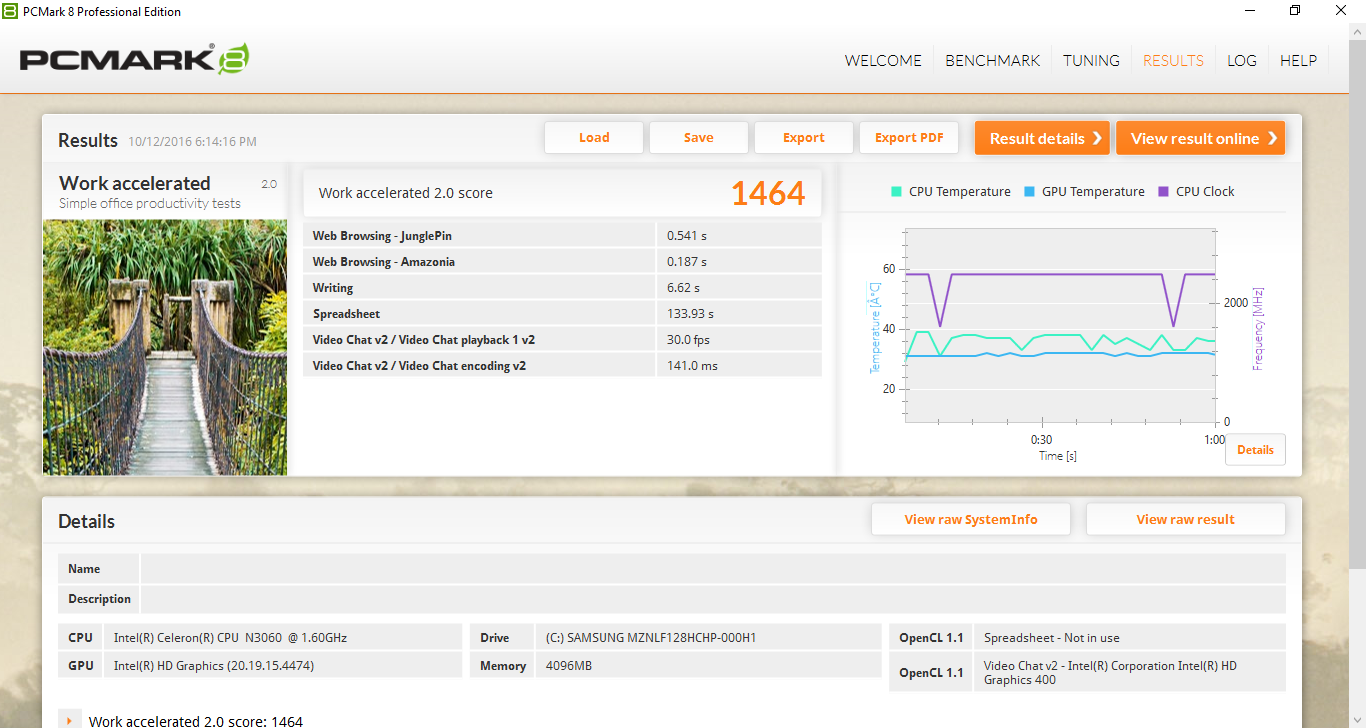Click the SAMSUNG drive text
This screenshot has height=728, width=1366.
point(651,637)
